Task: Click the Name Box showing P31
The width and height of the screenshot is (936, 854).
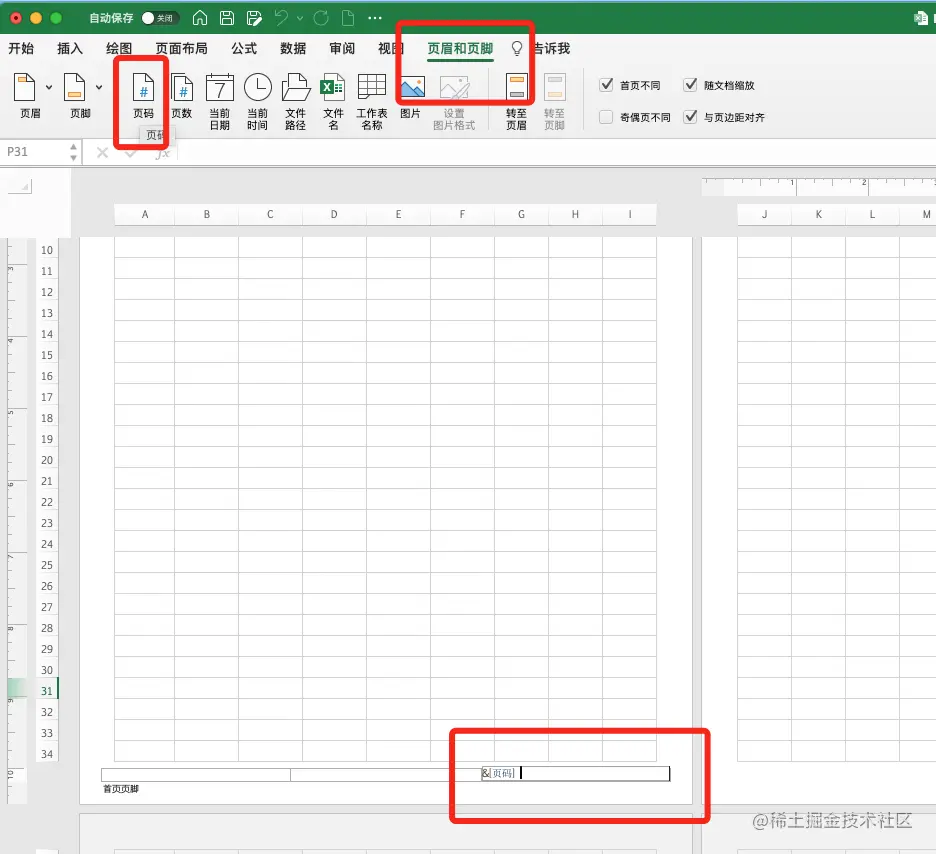Action: pos(36,152)
